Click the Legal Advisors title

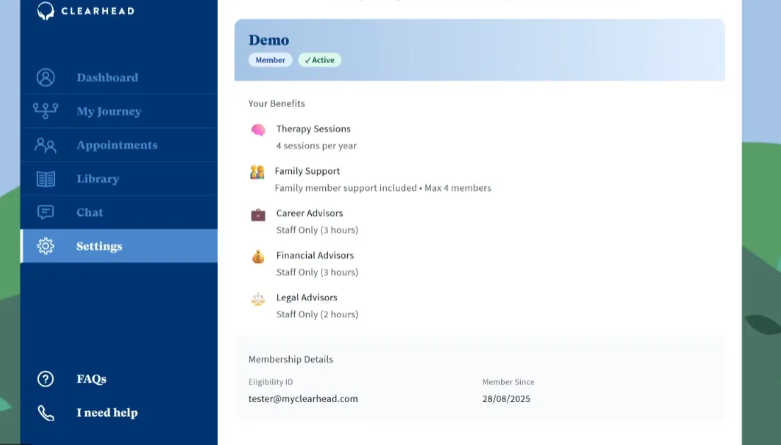pyautogui.click(x=307, y=297)
